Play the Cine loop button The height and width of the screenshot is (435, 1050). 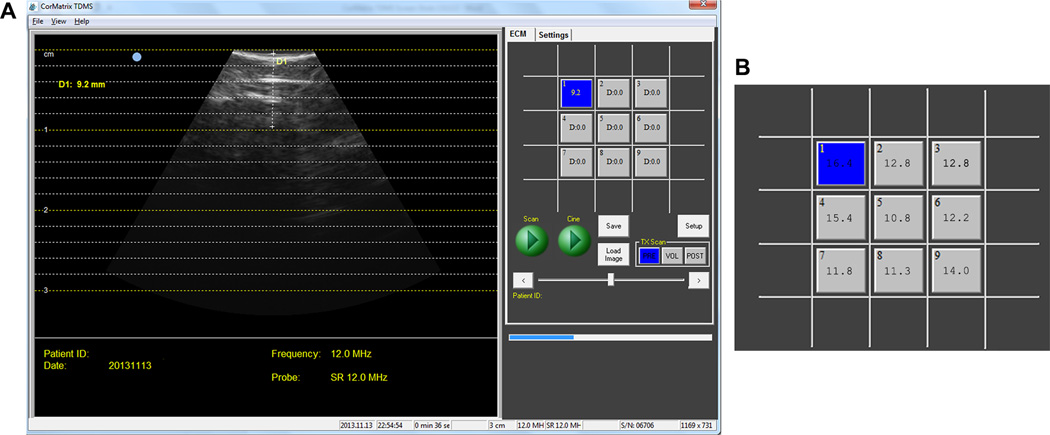pyautogui.click(x=575, y=241)
